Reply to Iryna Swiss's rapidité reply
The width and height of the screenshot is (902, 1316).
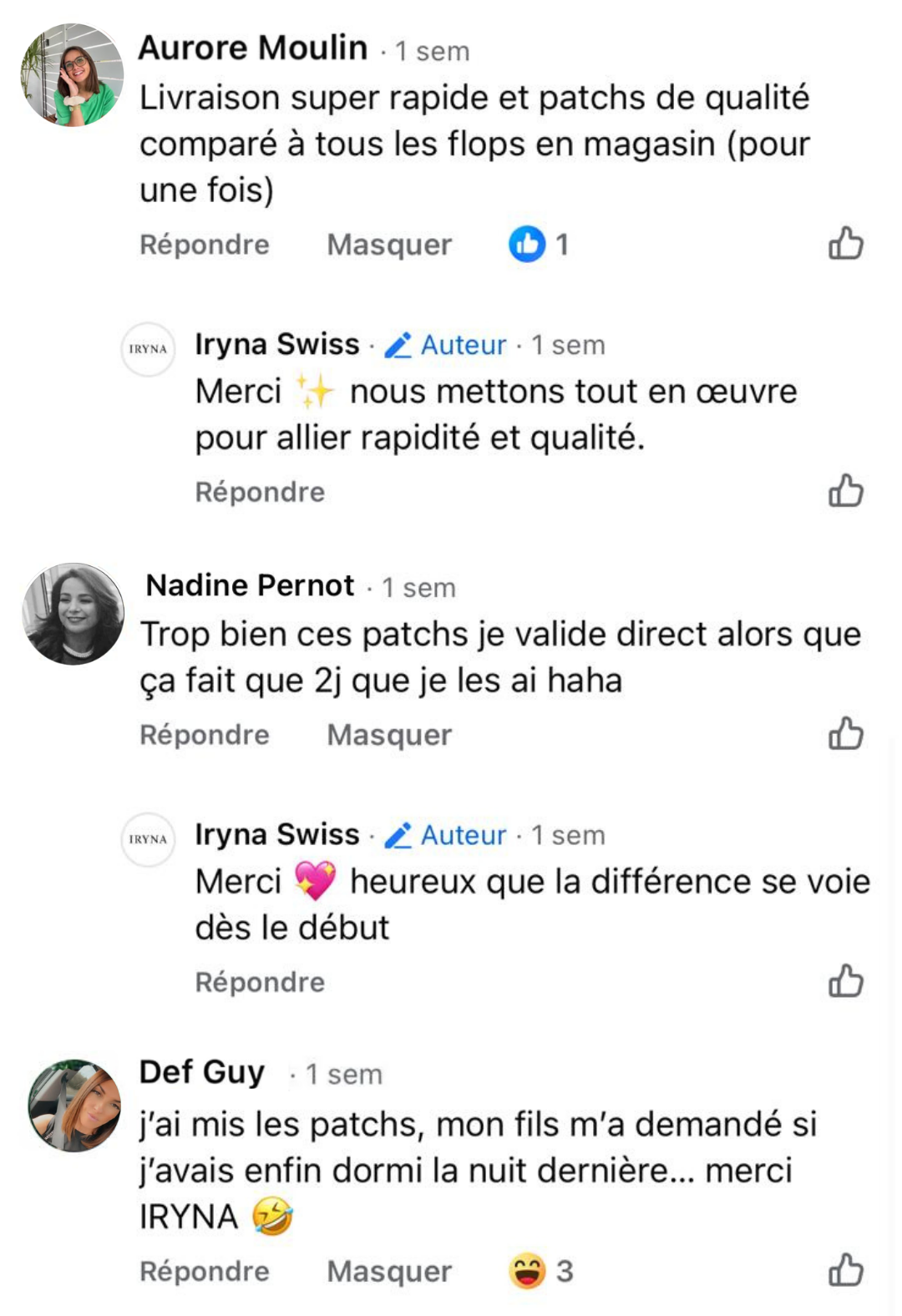tap(260, 492)
